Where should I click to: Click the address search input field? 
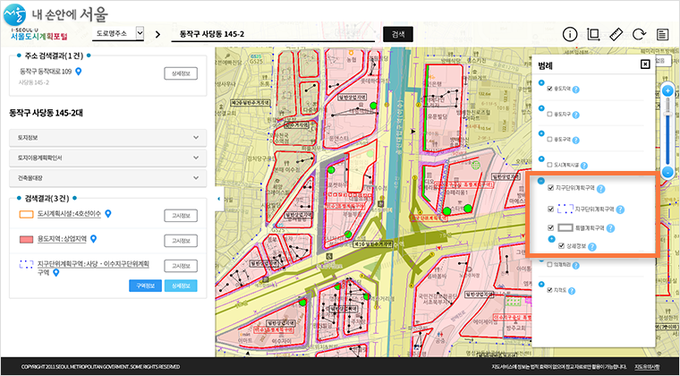(x=273, y=34)
